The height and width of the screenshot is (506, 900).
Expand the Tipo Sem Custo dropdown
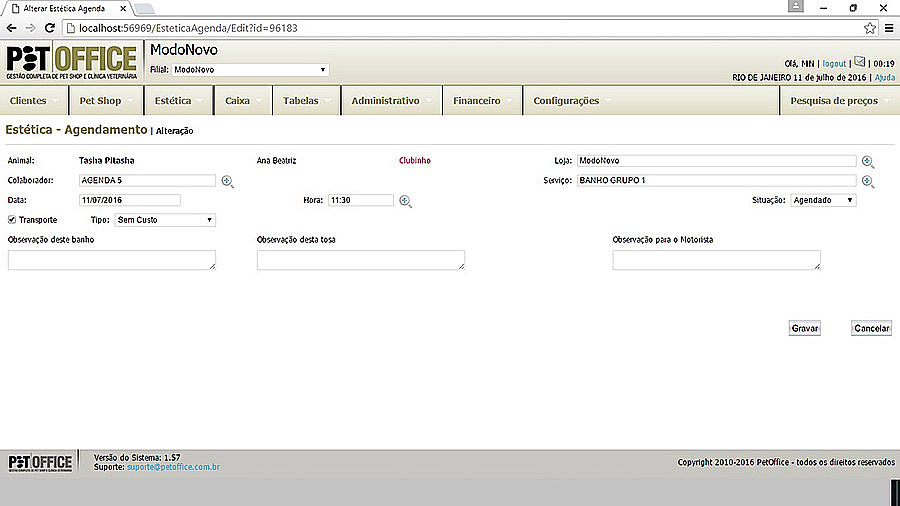[165, 219]
